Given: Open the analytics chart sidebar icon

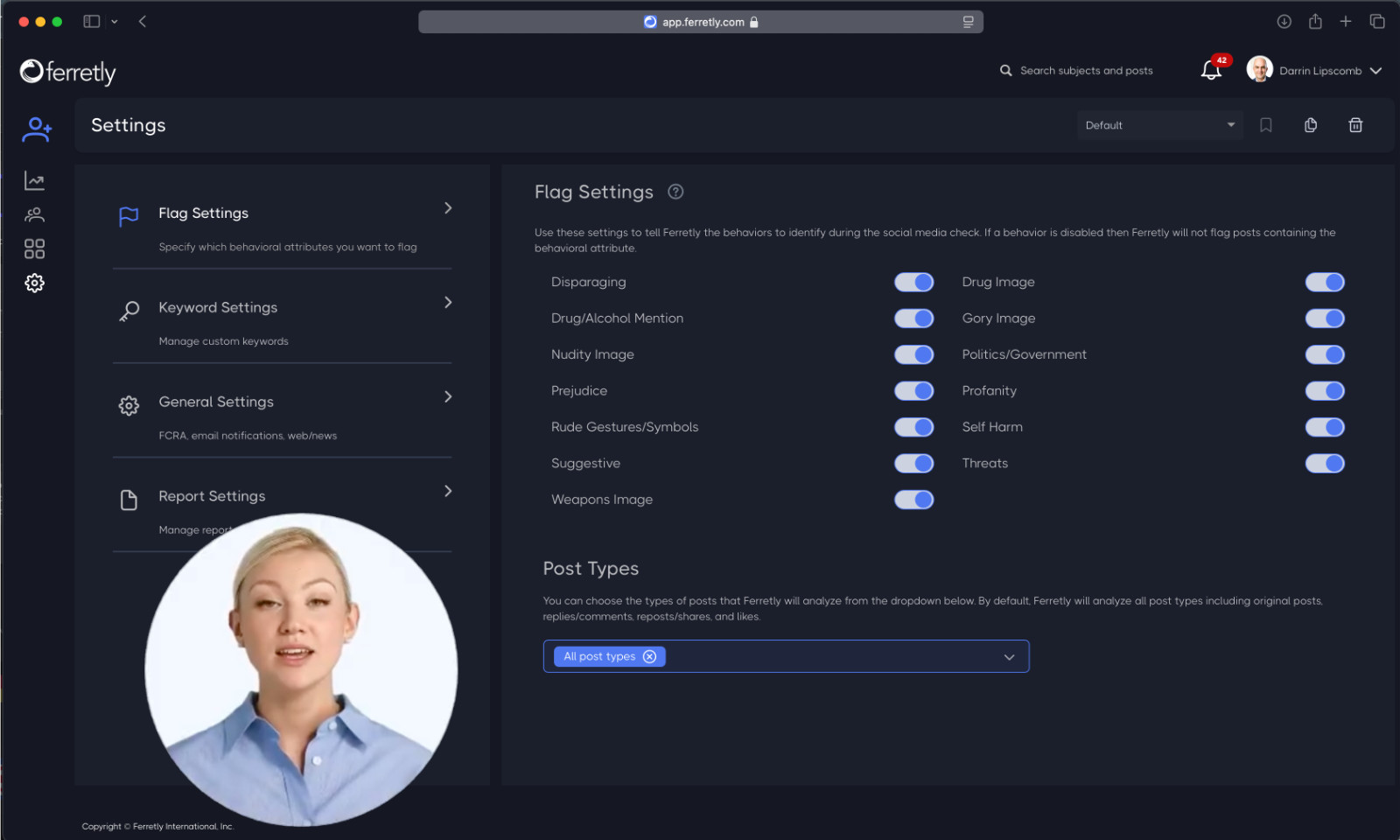Looking at the screenshot, I should pyautogui.click(x=34, y=181).
